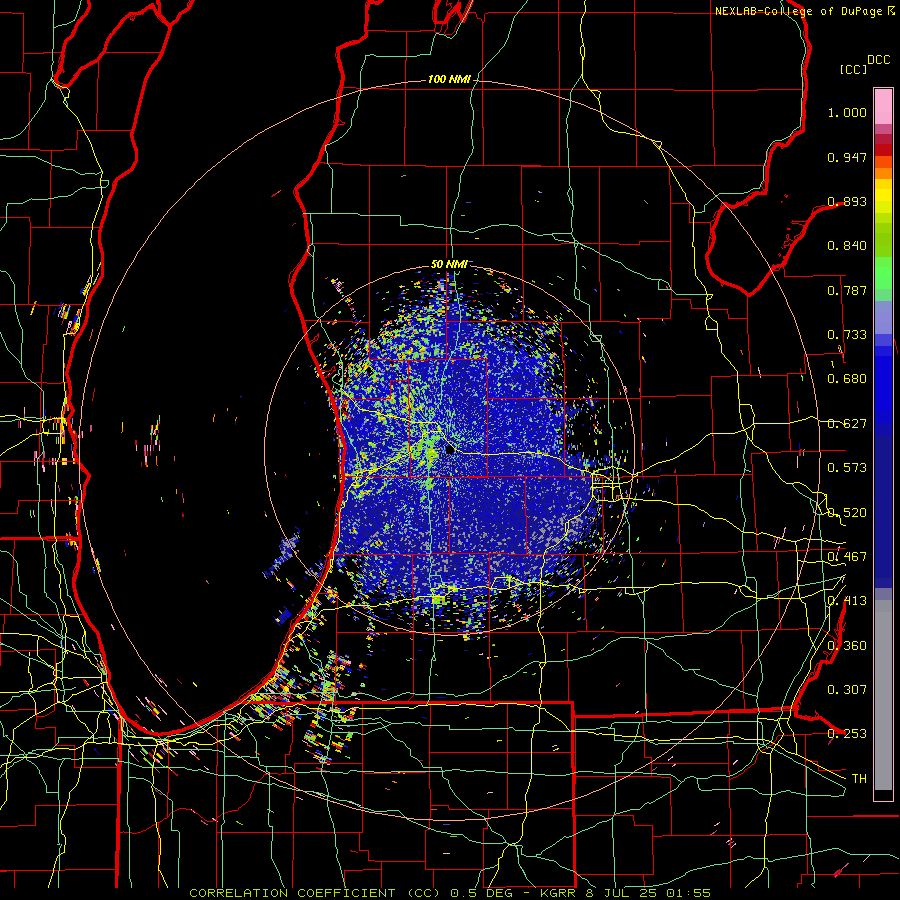Click the Correlation Coefficient caption at bottom
This screenshot has height=900, width=900.
tap(450, 893)
